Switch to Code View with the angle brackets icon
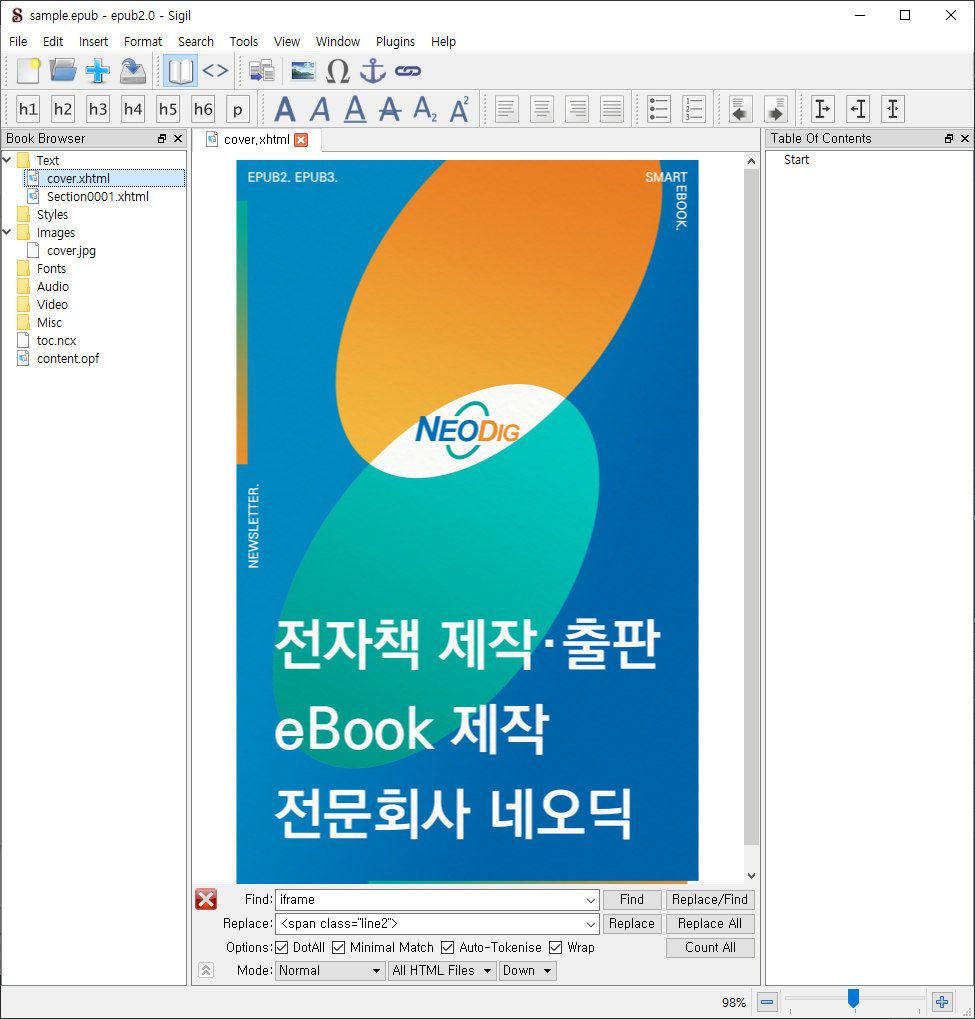The image size is (975, 1019). tap(215, 70)
